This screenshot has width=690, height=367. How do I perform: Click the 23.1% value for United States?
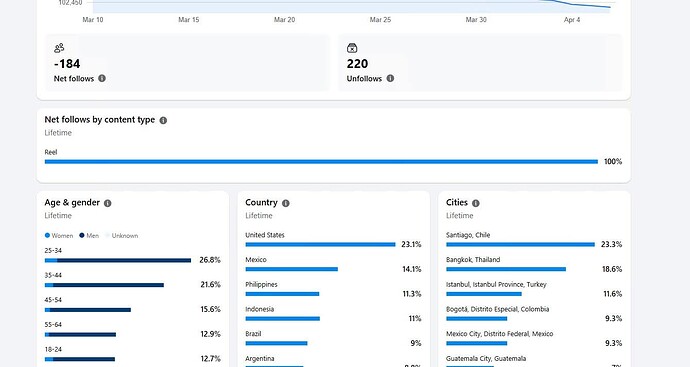point(411,244)
